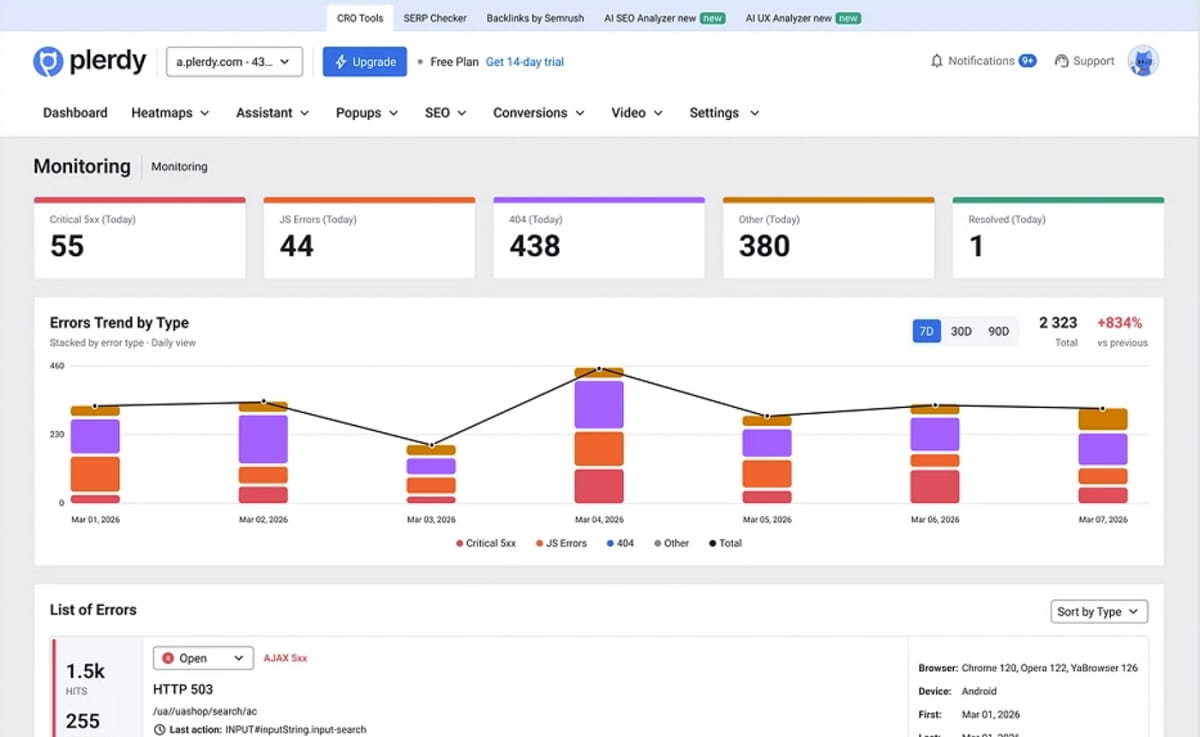Open the Backlinks by Semrush tab
The width and height of the screenshot is (1200, 737).
pos(535,18)
